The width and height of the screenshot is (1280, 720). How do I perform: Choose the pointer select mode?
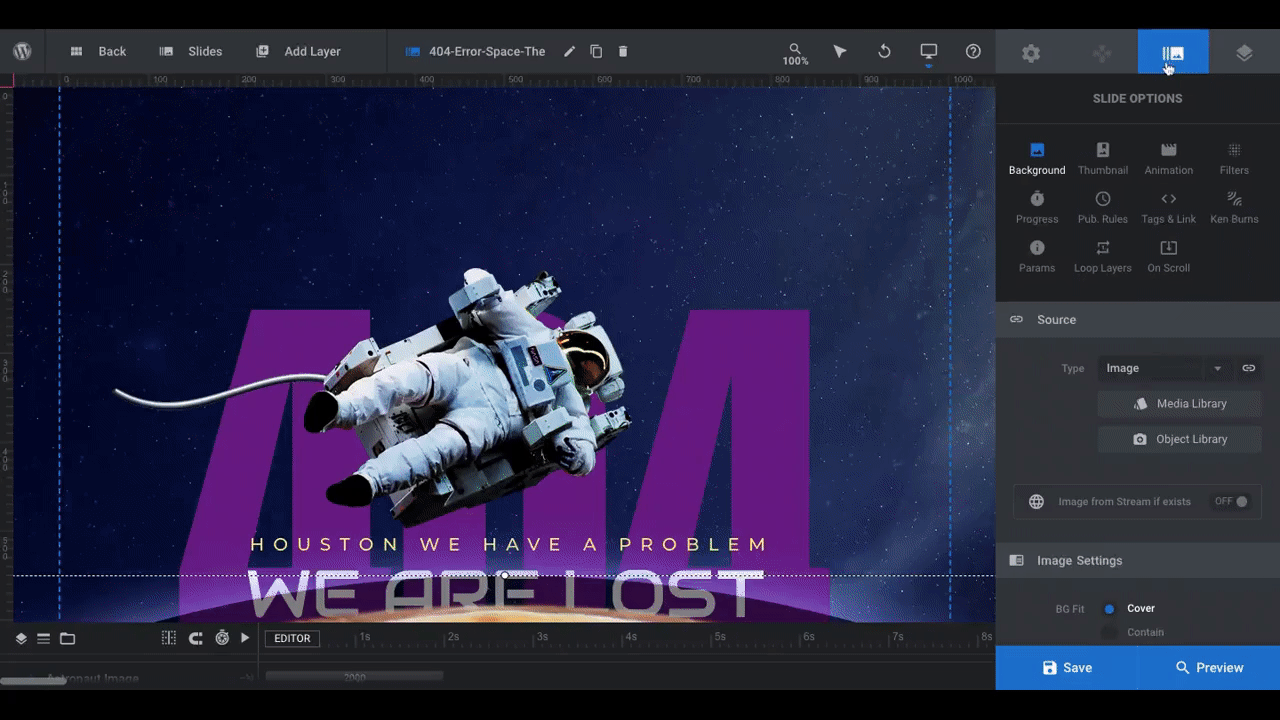pos(840,51)
